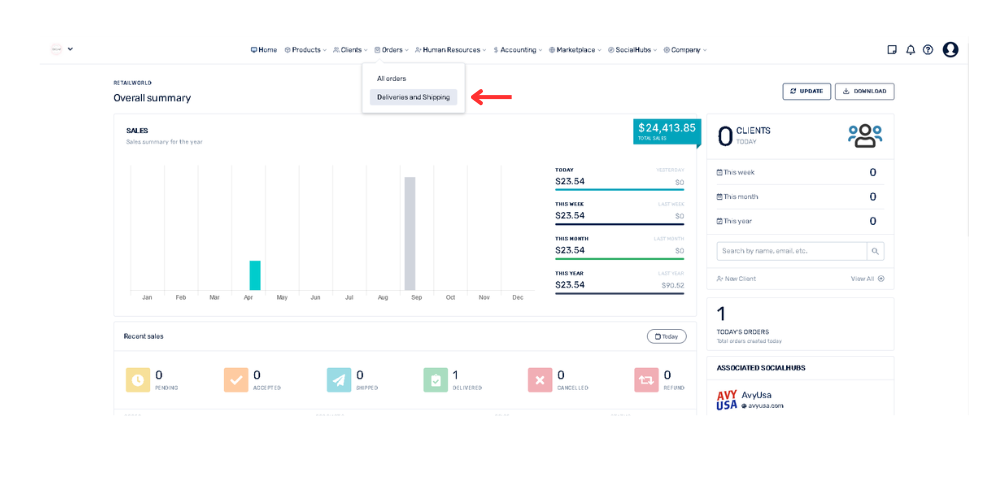The height and width of the screenshot is (500, 1000).
Task: Select All orders from Orders menu
Action: [x=391, y=78]
